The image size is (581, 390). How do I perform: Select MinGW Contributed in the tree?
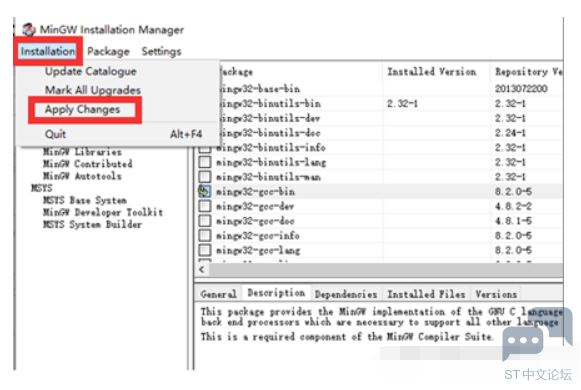click(x=88, y=164)
